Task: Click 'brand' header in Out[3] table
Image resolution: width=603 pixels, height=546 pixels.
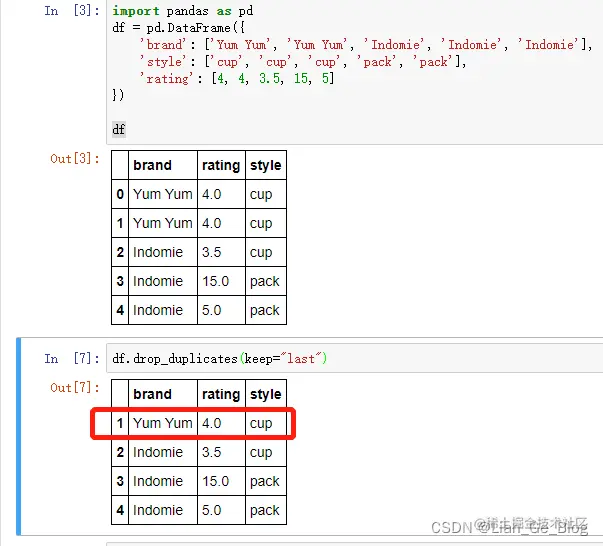Action: pyautogui.click(x=152, y=165)
